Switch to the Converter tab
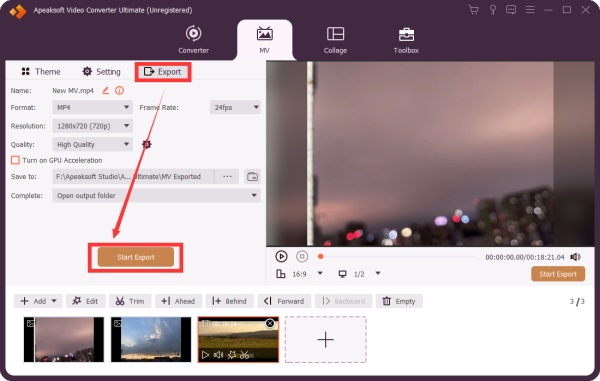600x381 pixels. (194, 39)
